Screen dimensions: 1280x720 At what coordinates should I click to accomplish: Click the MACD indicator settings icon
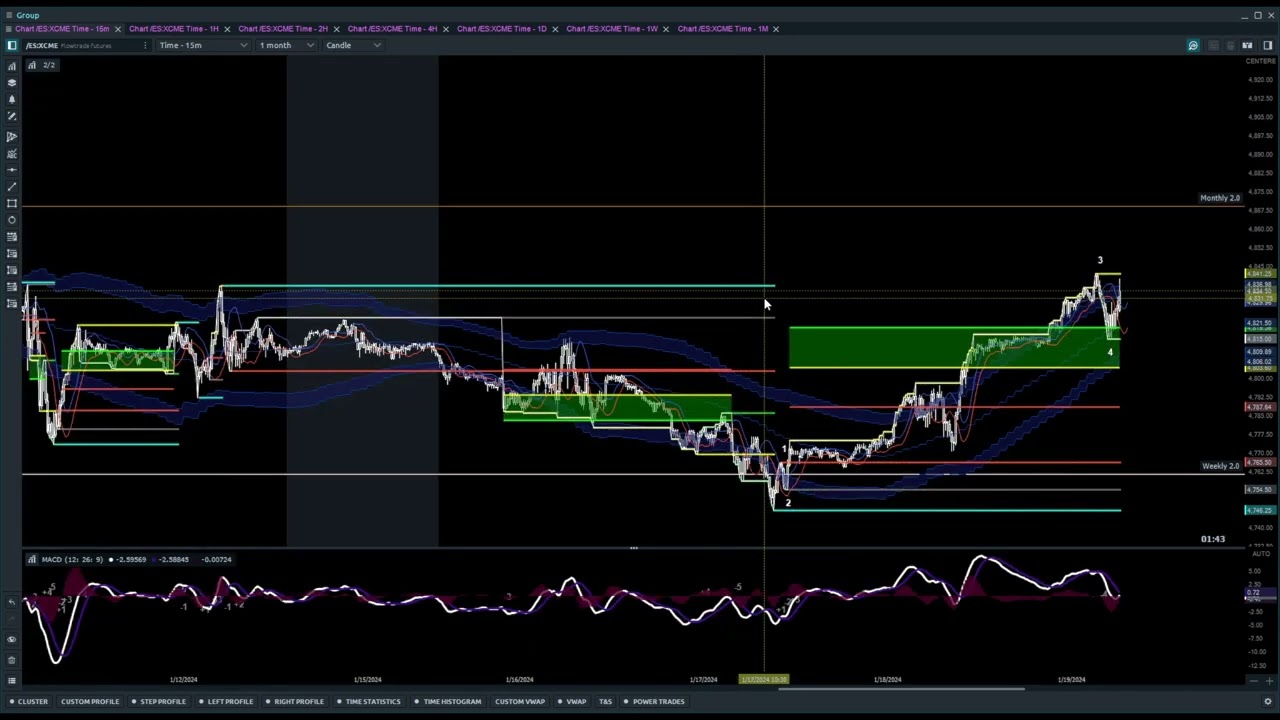[32, 560]
